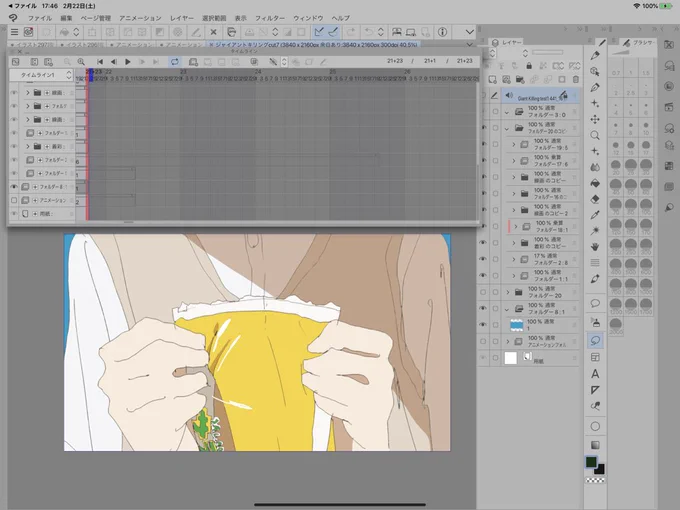This screenshot has height=510, width=680.
Task: Select the Lasso selection tool
Action: click(x=595, y=340)
